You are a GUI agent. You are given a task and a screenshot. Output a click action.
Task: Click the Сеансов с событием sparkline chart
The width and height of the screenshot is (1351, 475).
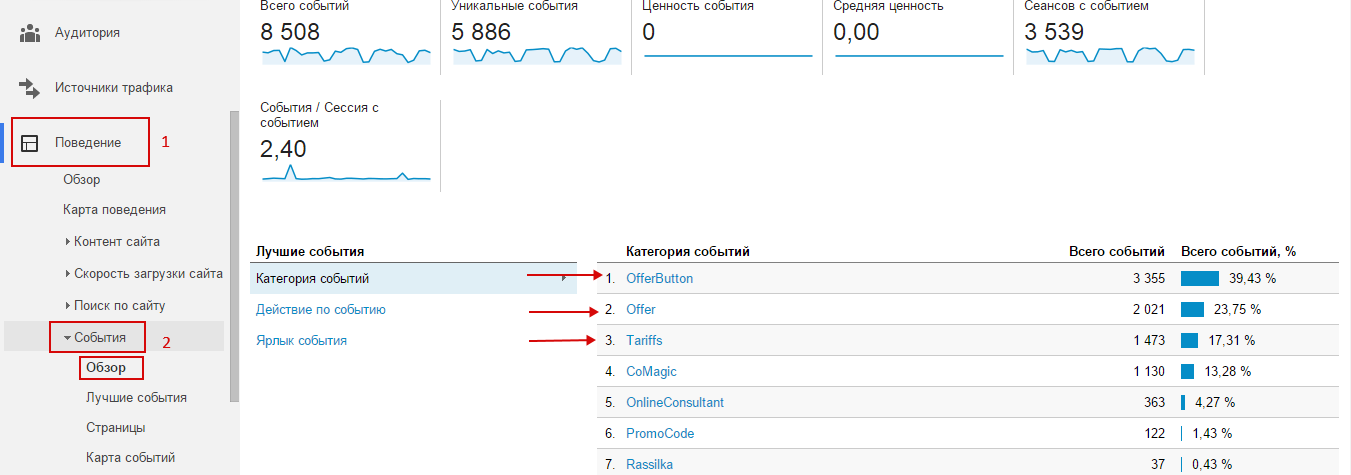pos(1109,55)
